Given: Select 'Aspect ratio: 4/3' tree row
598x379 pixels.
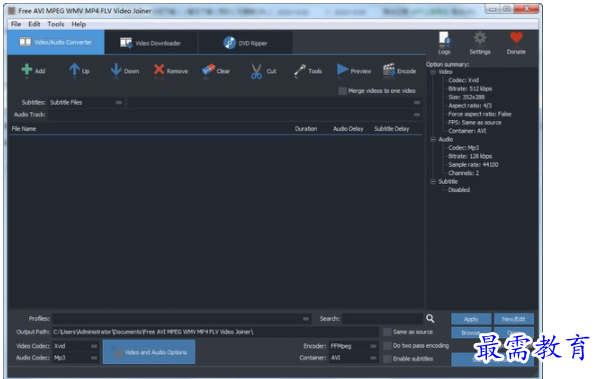Looking at the screenshot, I should pos(470,106).
